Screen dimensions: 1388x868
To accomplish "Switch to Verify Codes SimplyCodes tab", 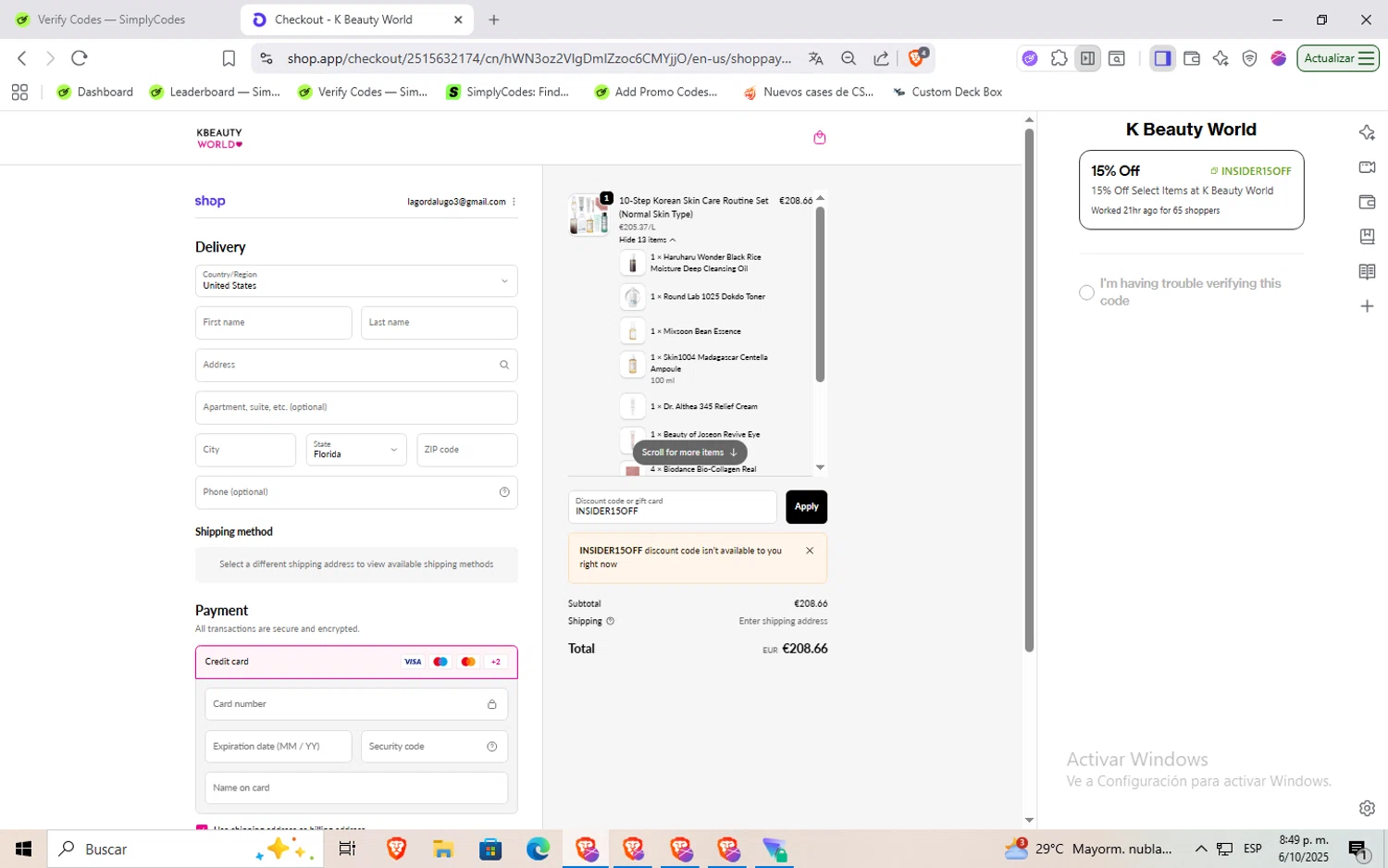I will pos(111,19).
